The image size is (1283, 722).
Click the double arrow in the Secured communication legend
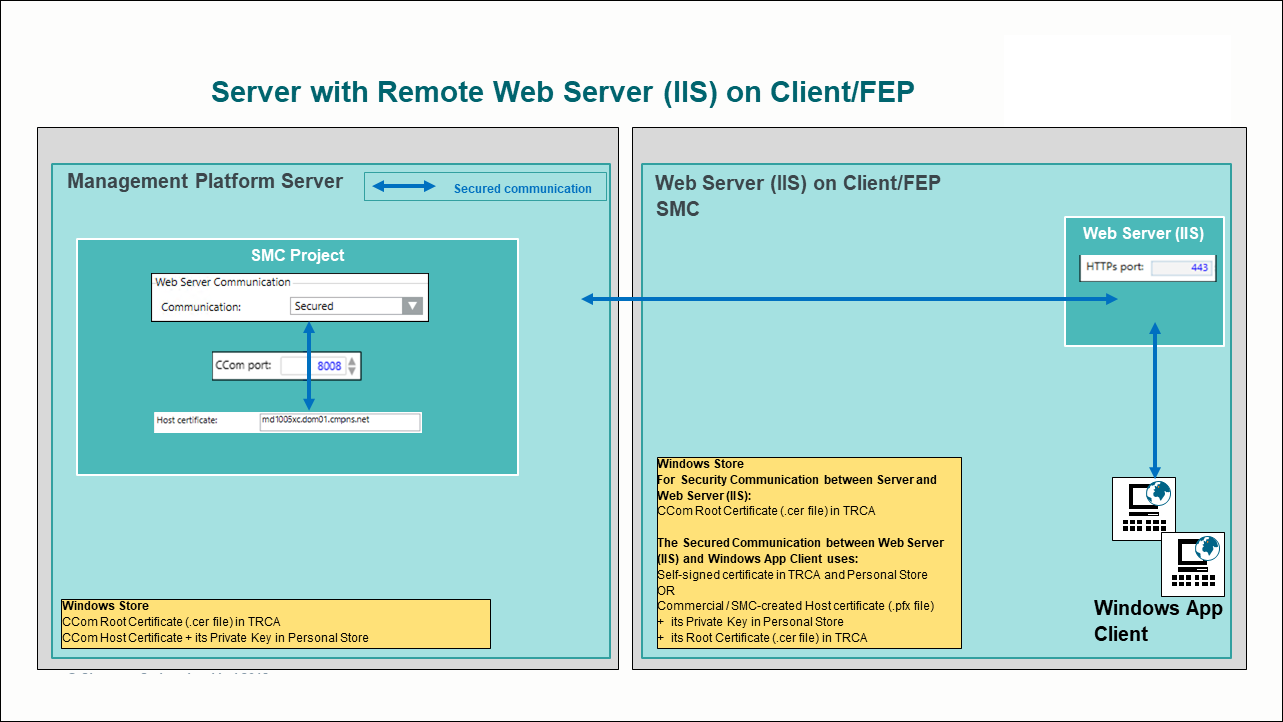coord(404,187)
